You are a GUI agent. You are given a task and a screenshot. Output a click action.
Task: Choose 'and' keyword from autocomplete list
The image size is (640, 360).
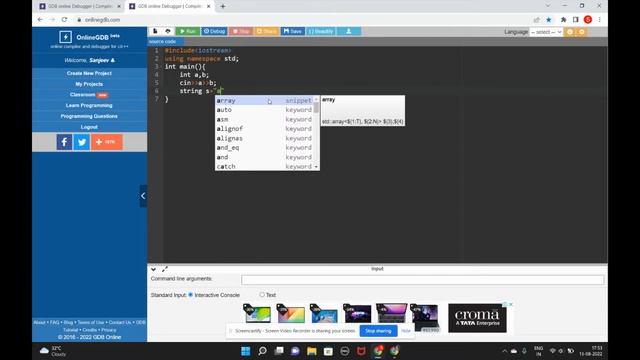(x=265, y=157)
